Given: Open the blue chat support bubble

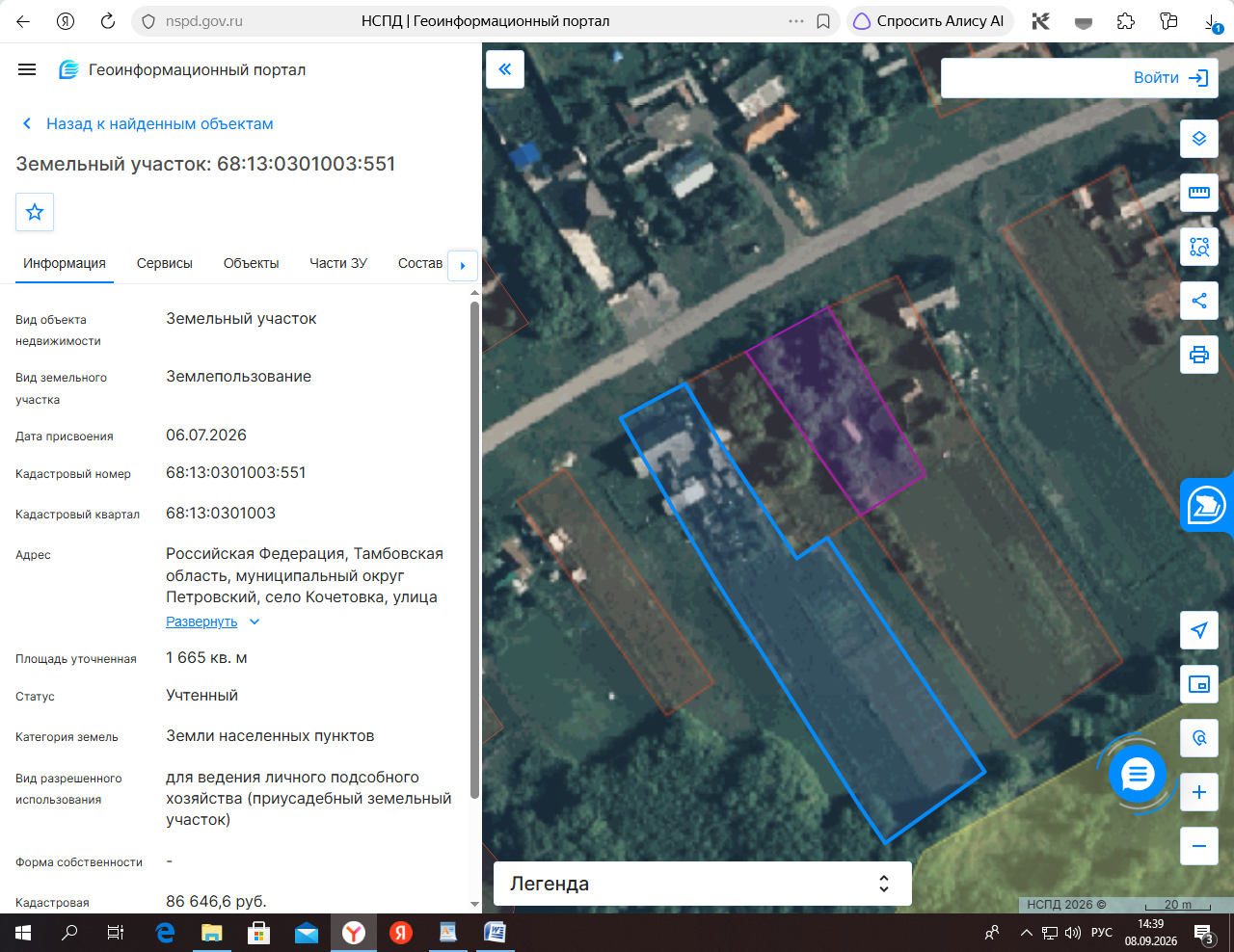Looking at the screenshot, I should point(1138,774).
